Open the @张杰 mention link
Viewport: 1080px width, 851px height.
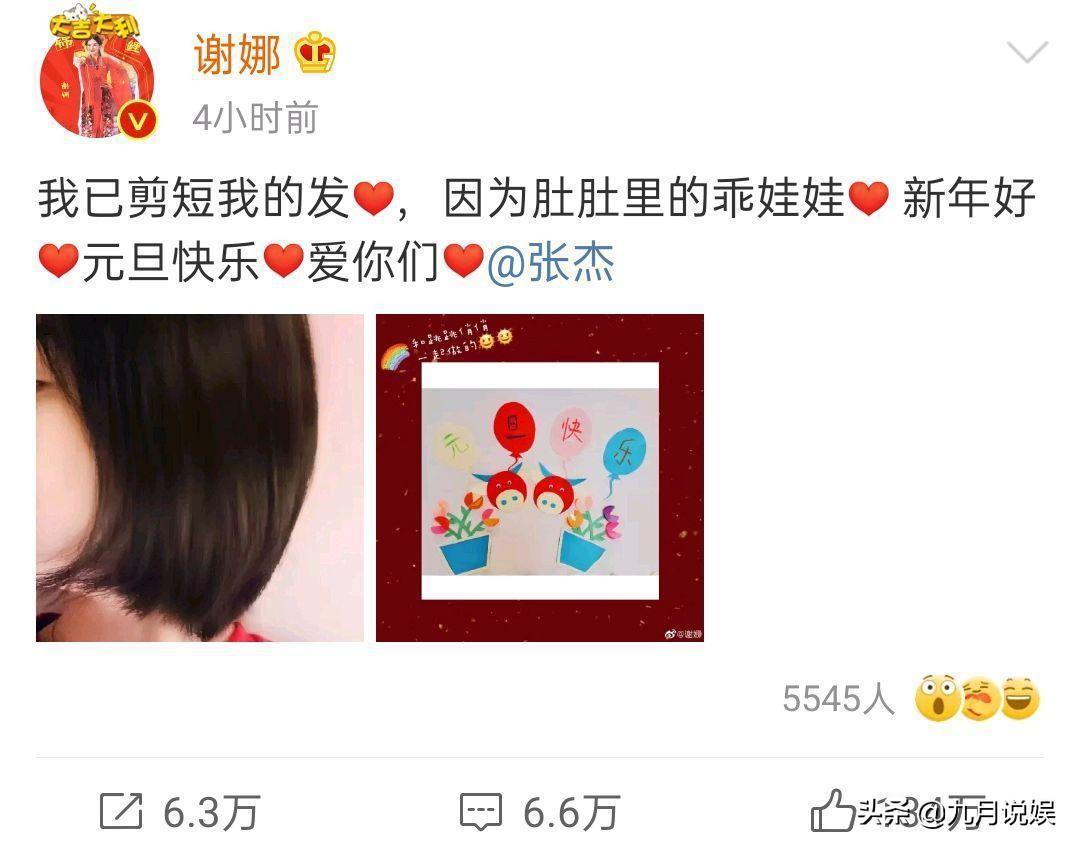point(550,262)
